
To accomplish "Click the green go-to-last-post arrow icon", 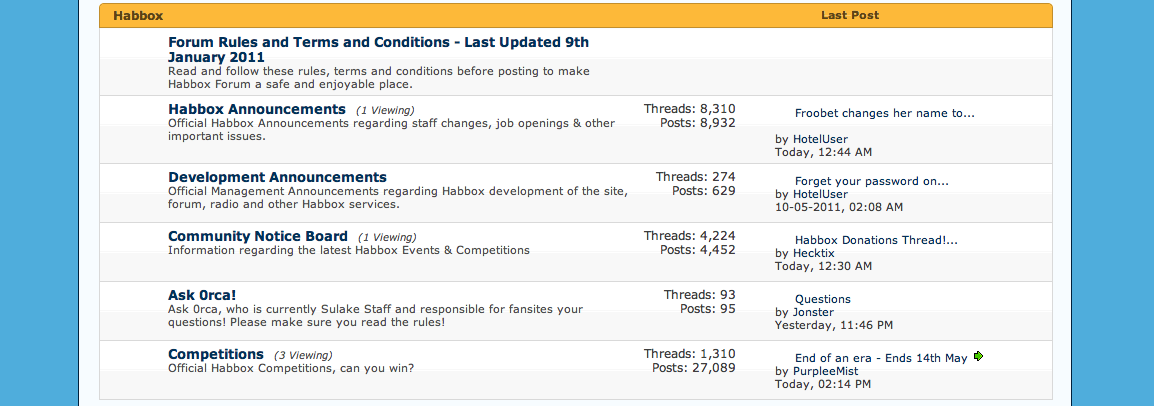I will coord(978,357).
